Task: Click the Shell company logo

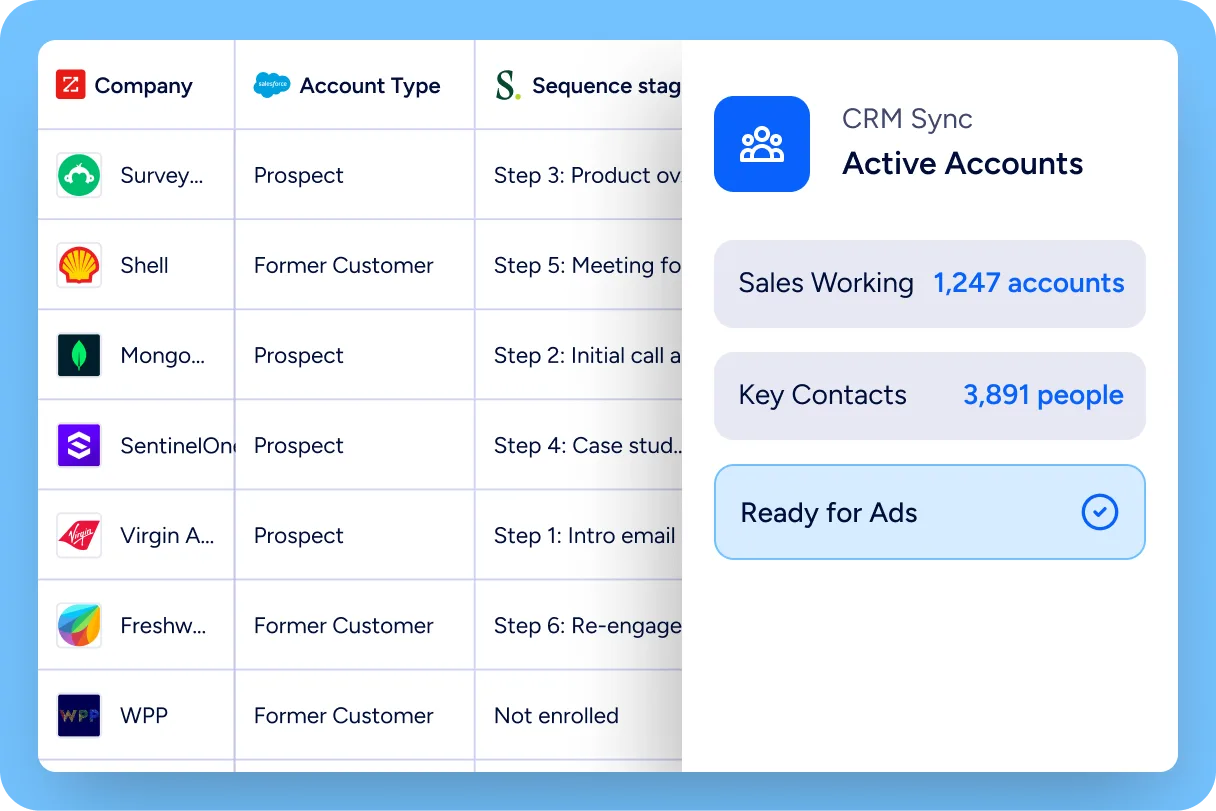Action: pos(79,265)
